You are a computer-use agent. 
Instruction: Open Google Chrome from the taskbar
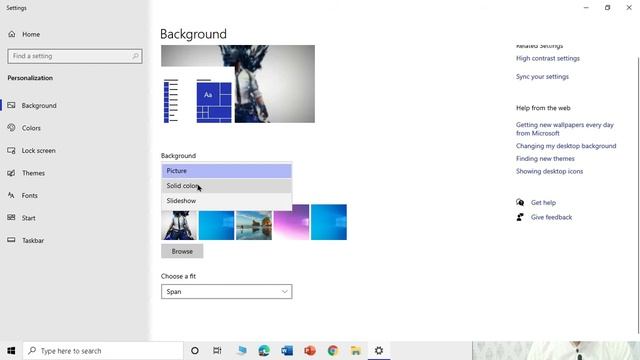point(333,351)
